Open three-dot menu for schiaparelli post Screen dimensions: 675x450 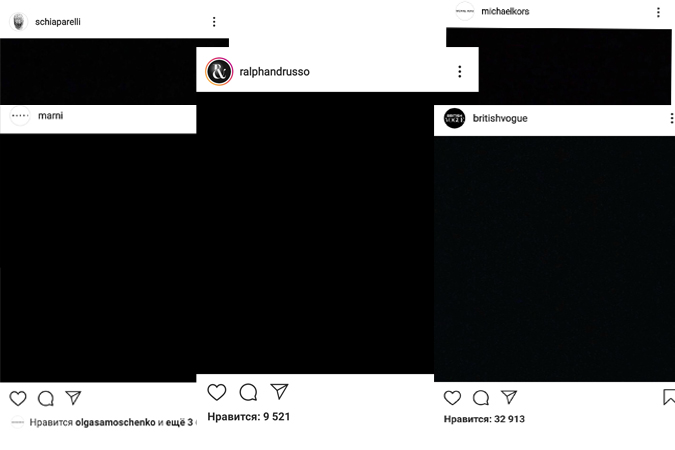(214, 22)
